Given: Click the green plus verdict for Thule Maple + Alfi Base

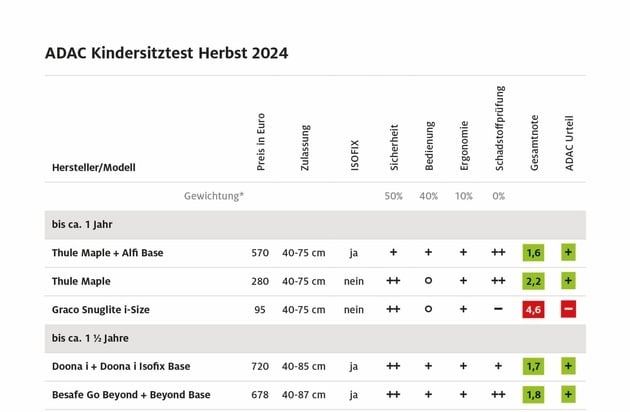Looking at the screenshot, I should [x=568, y=252].
